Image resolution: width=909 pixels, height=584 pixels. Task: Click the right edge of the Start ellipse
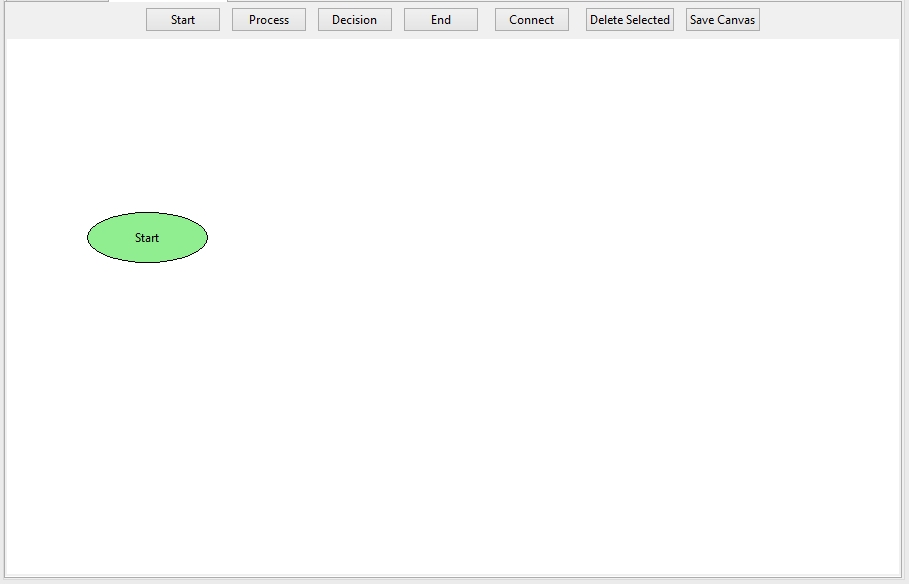(x=205, y=238)
